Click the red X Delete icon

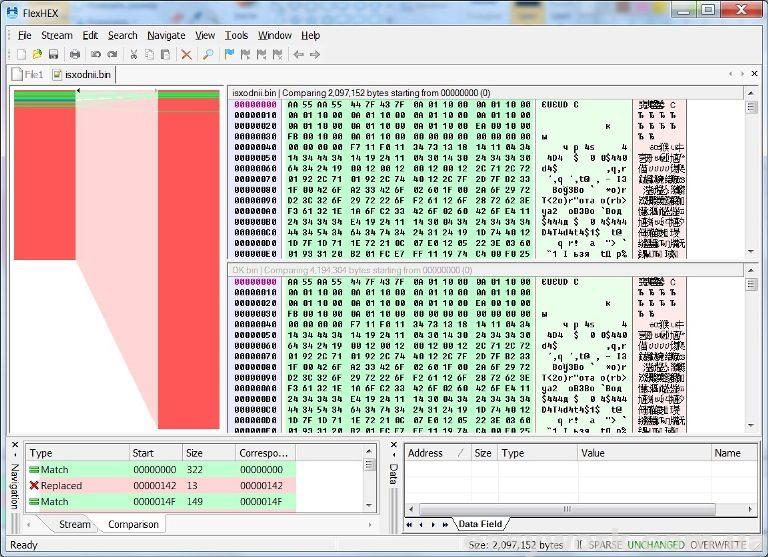pos(186,54)
